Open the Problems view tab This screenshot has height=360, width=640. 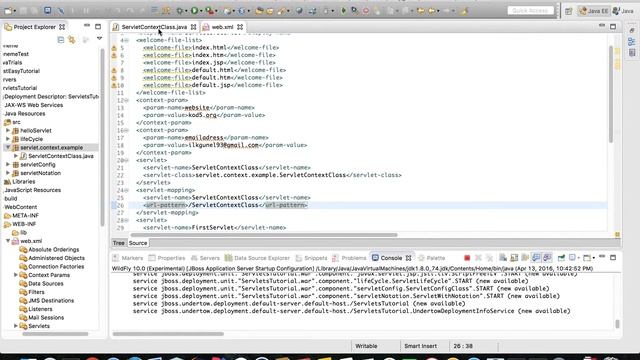tap(349, 258)
